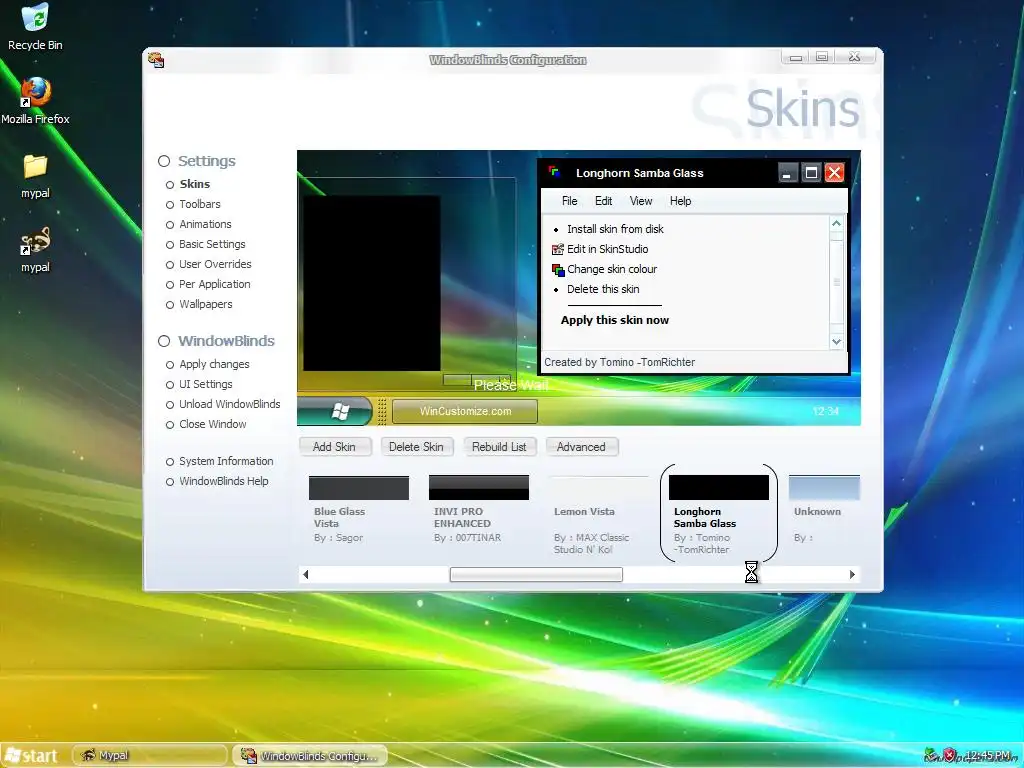Screen dimensions: 1024x768
Task: Click the Start button on taskbar
Action: (x=33, y=756)
